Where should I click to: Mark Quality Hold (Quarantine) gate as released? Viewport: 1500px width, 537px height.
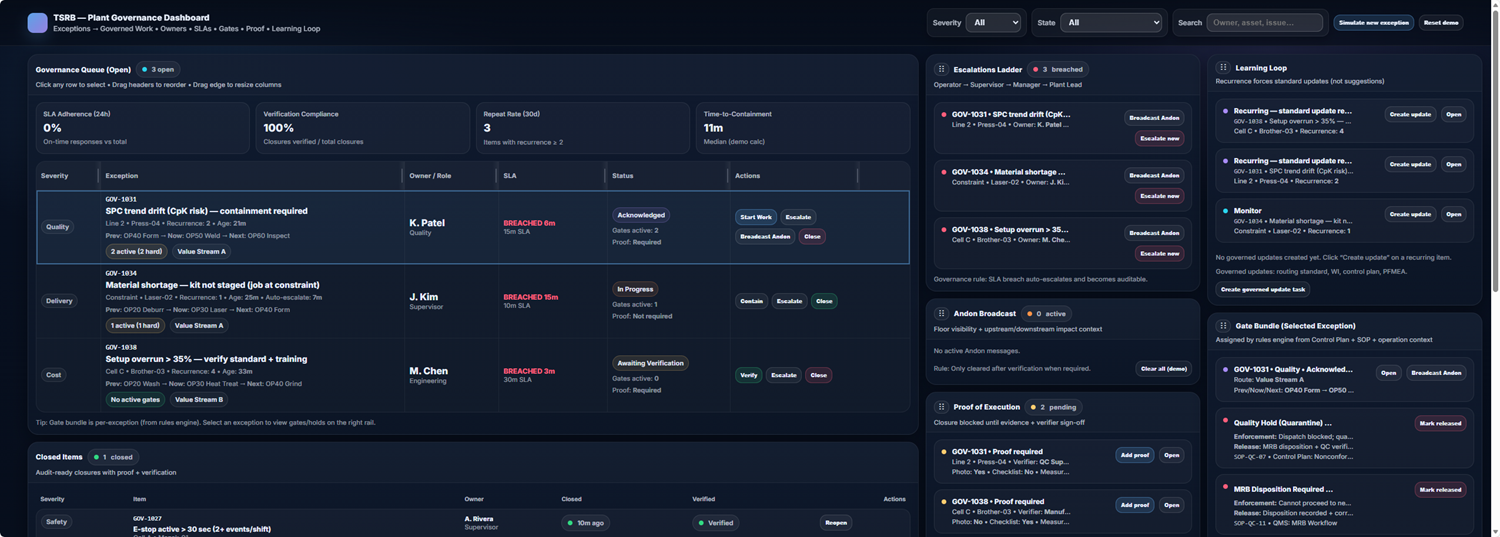(x=1441, y=423)
